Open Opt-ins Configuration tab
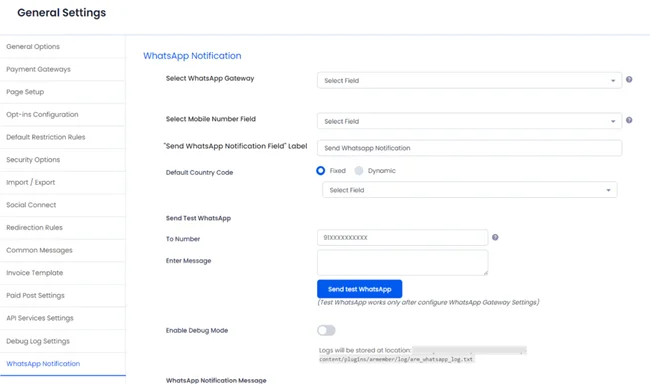 (62, 114)
